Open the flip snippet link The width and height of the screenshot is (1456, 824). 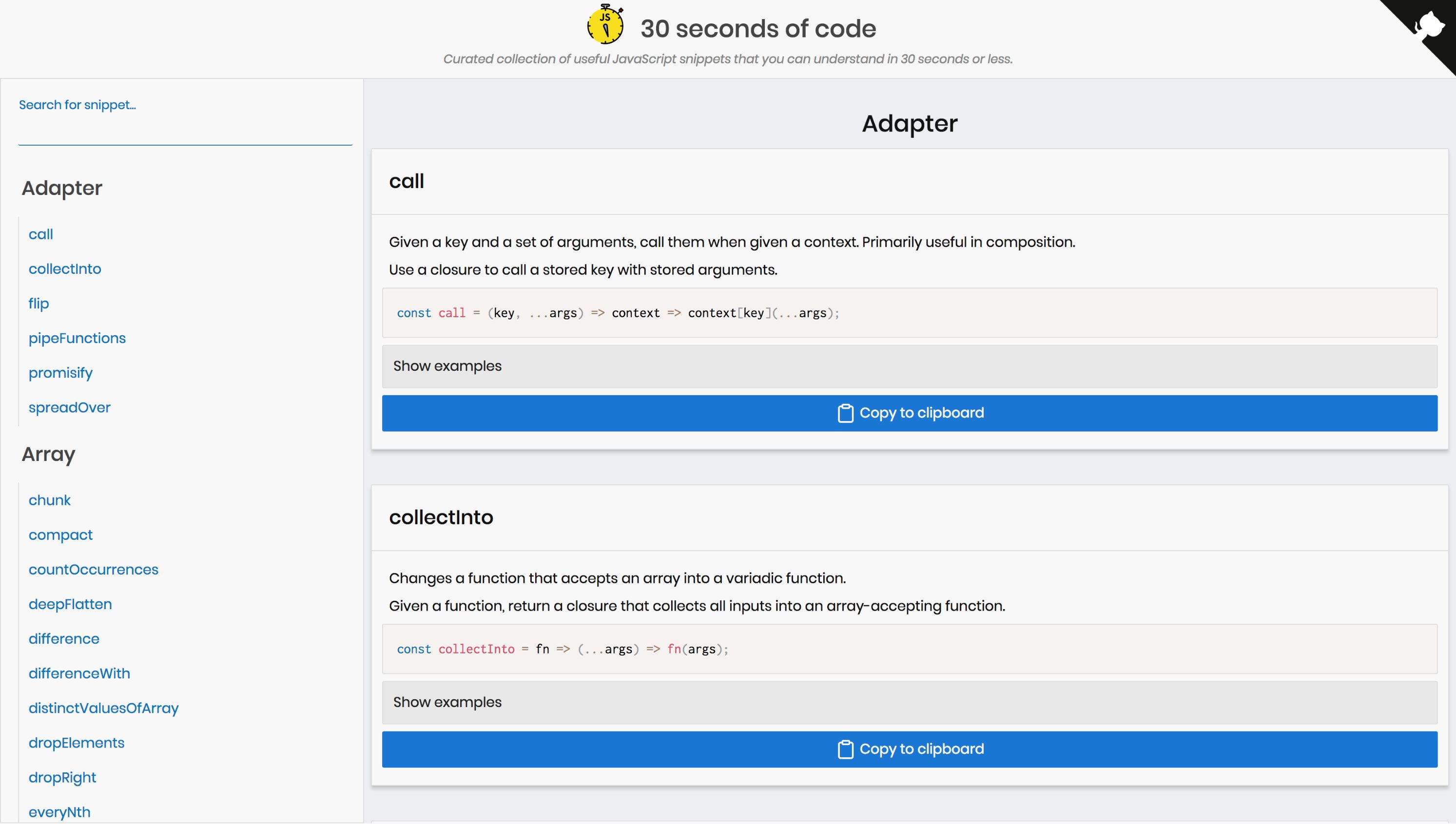(x=38, y=304)
